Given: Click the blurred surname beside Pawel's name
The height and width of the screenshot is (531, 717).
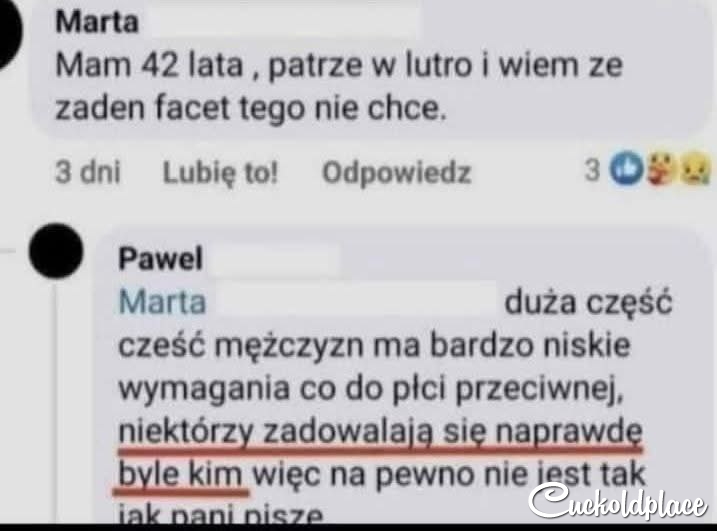Looking at the screenshot, I should click(276, 259).
